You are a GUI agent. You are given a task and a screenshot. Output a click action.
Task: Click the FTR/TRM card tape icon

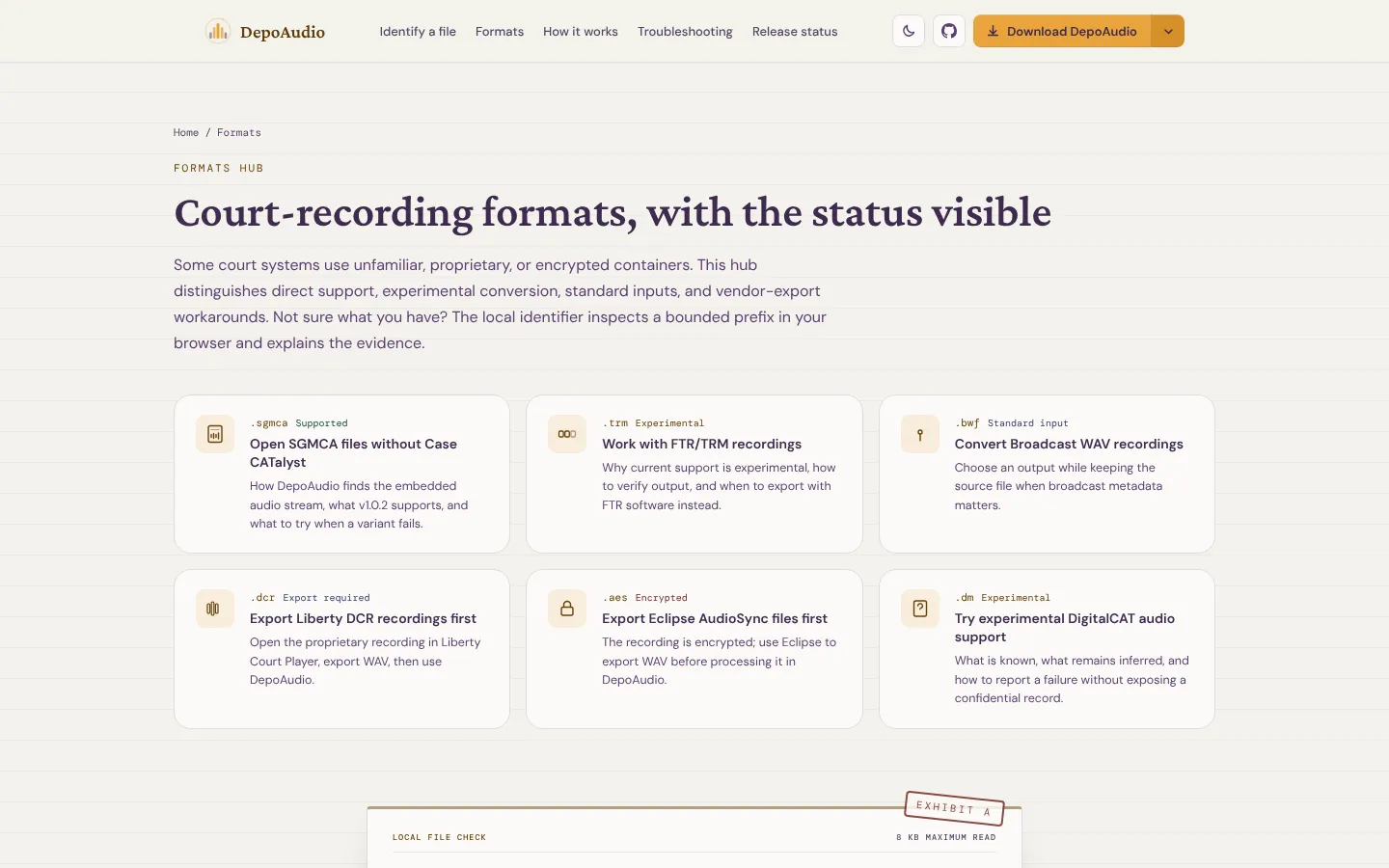coord(567,434)
